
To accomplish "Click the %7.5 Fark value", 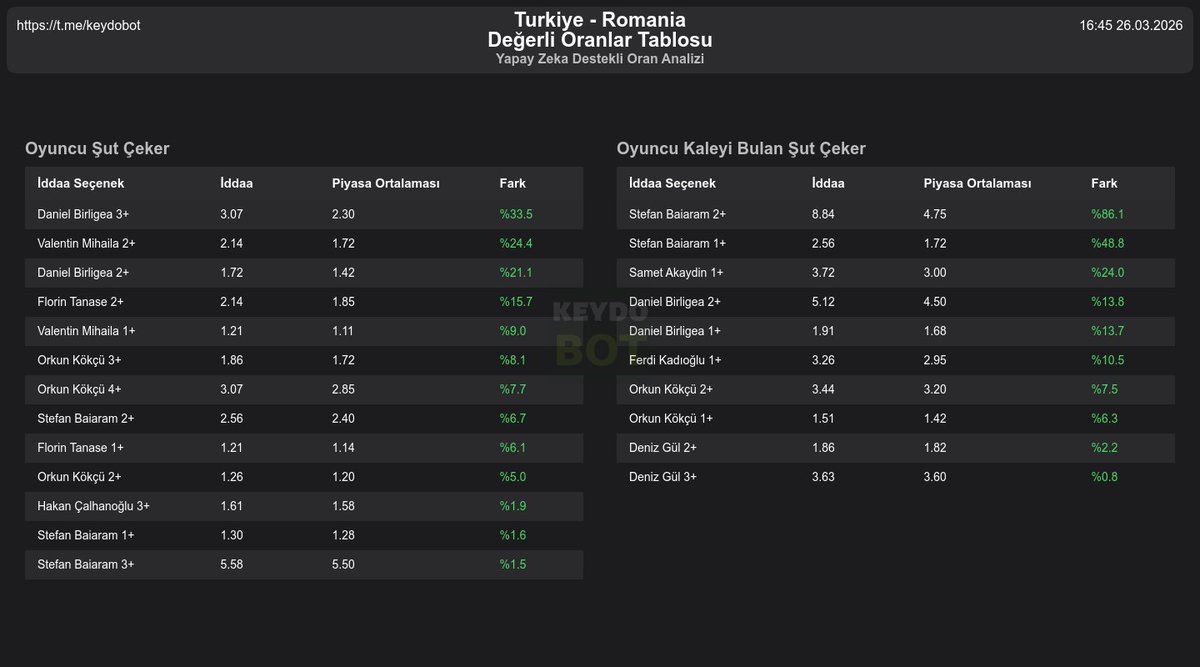I will click(x=1105, y=389).
